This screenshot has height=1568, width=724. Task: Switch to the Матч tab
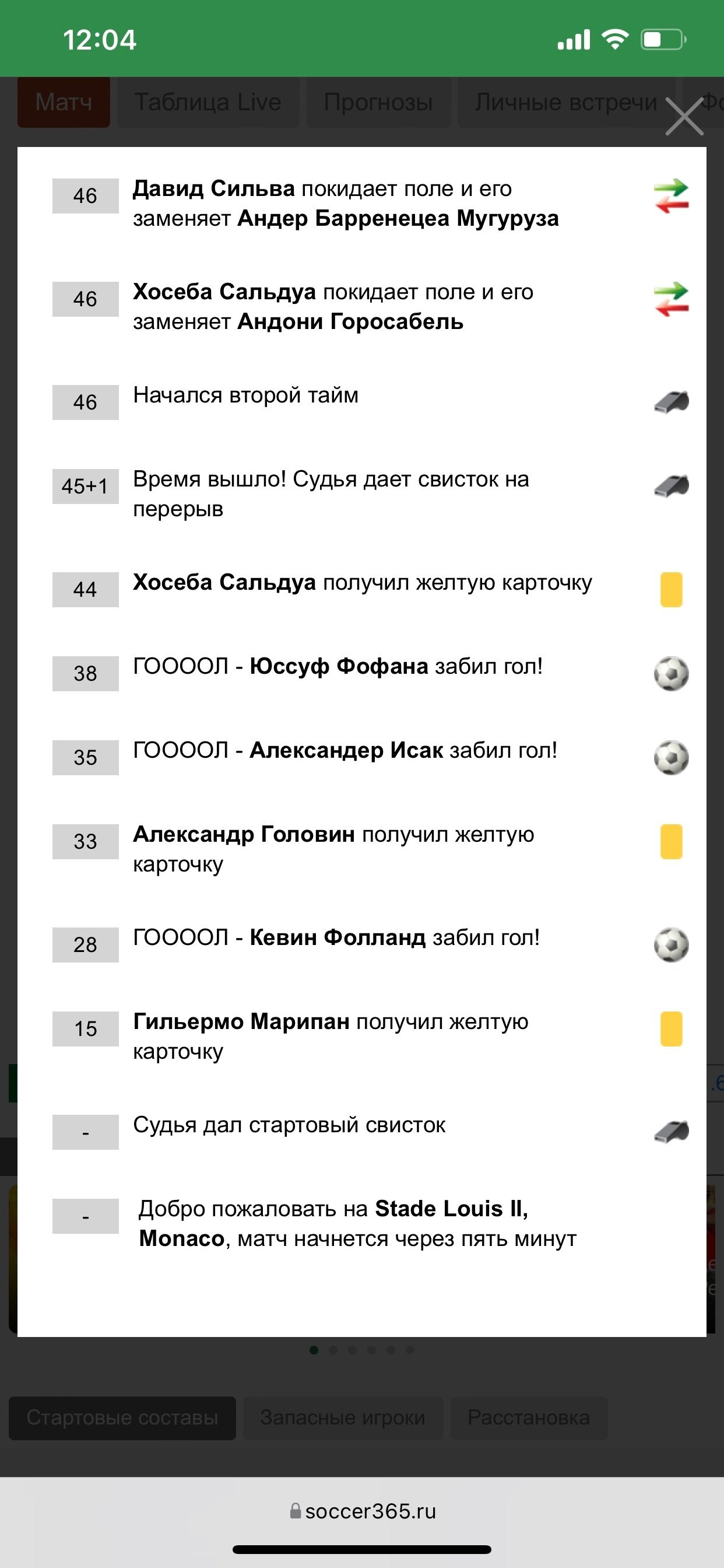(x=64, y=102)
